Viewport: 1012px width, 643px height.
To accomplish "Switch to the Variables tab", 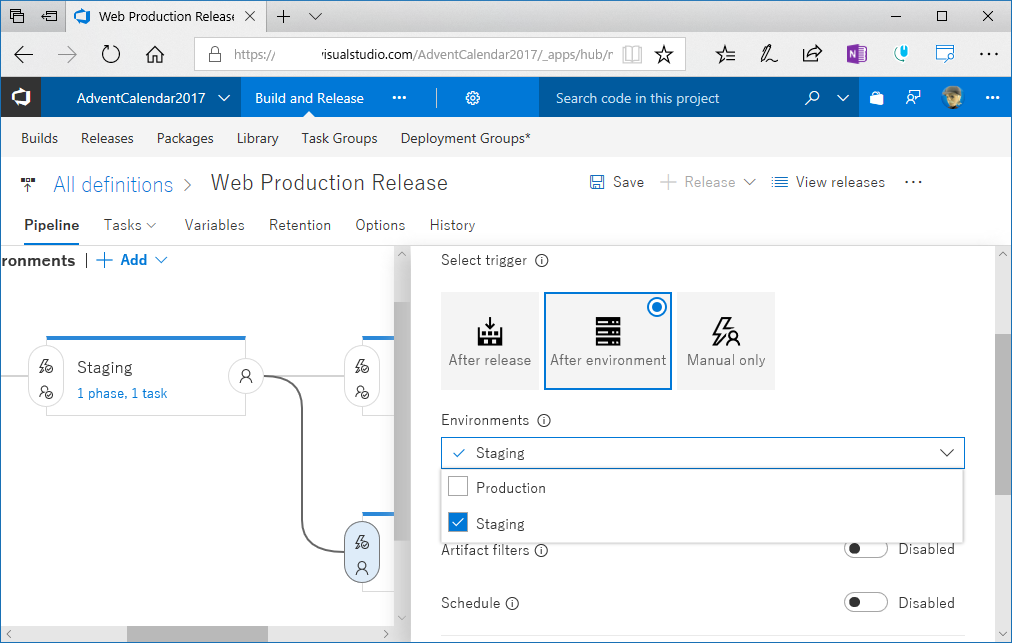I will tap(214, 225).
